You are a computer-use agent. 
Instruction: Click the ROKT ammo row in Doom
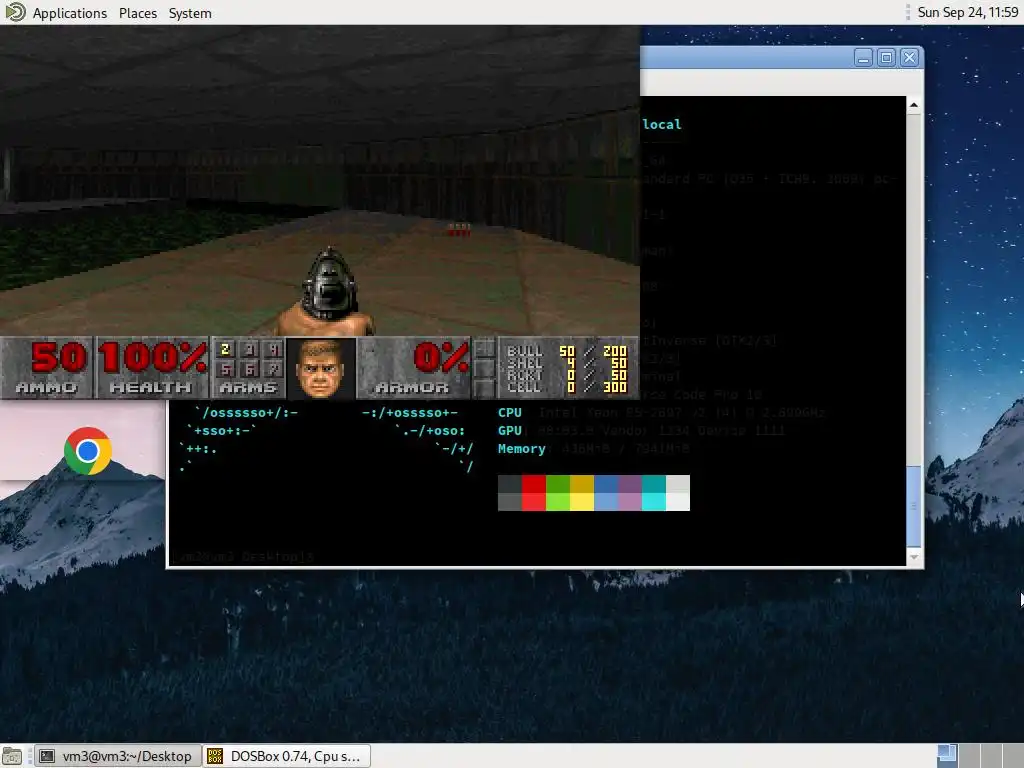566,375
